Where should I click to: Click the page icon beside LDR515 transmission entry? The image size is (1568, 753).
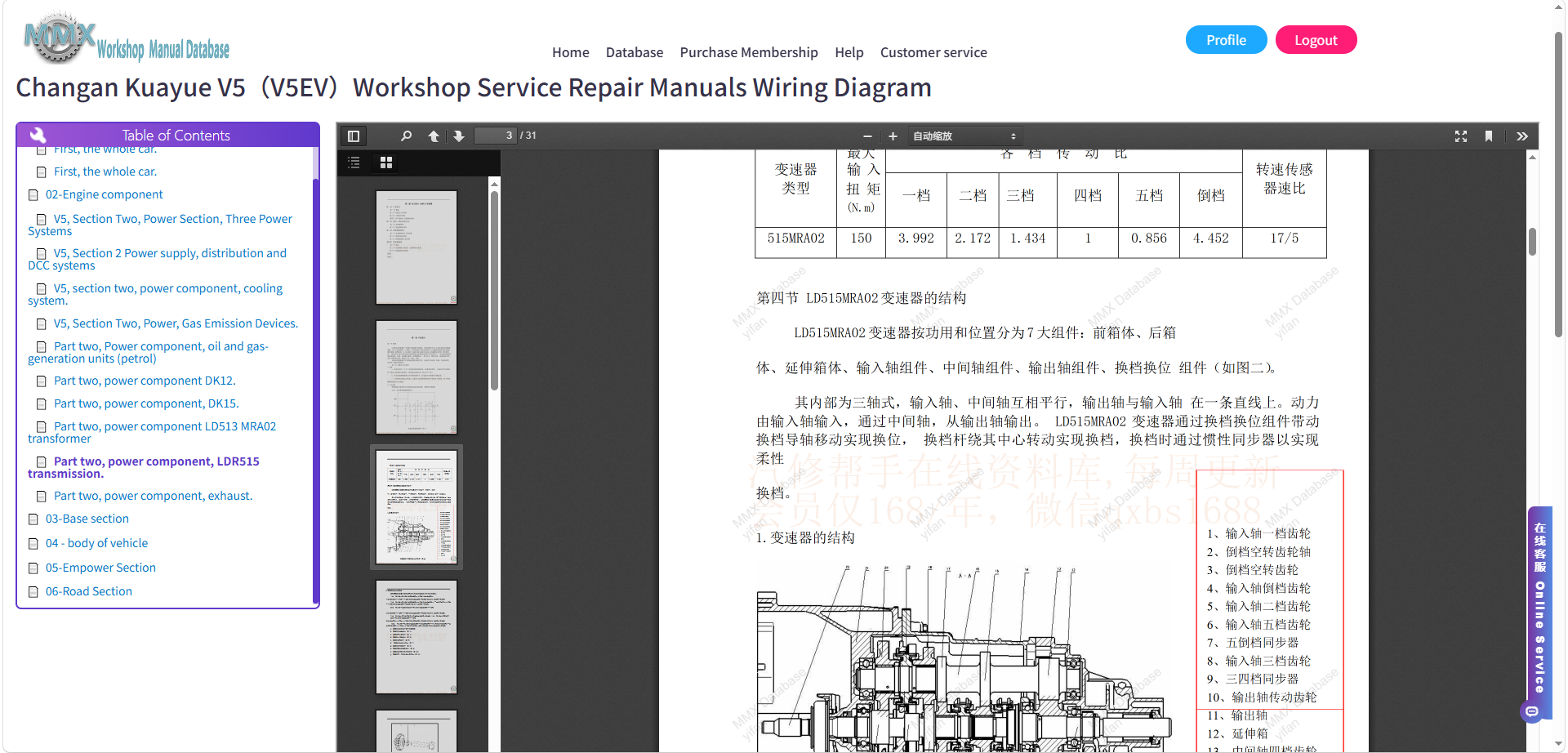pyautogui.click(x=42, y=462)
